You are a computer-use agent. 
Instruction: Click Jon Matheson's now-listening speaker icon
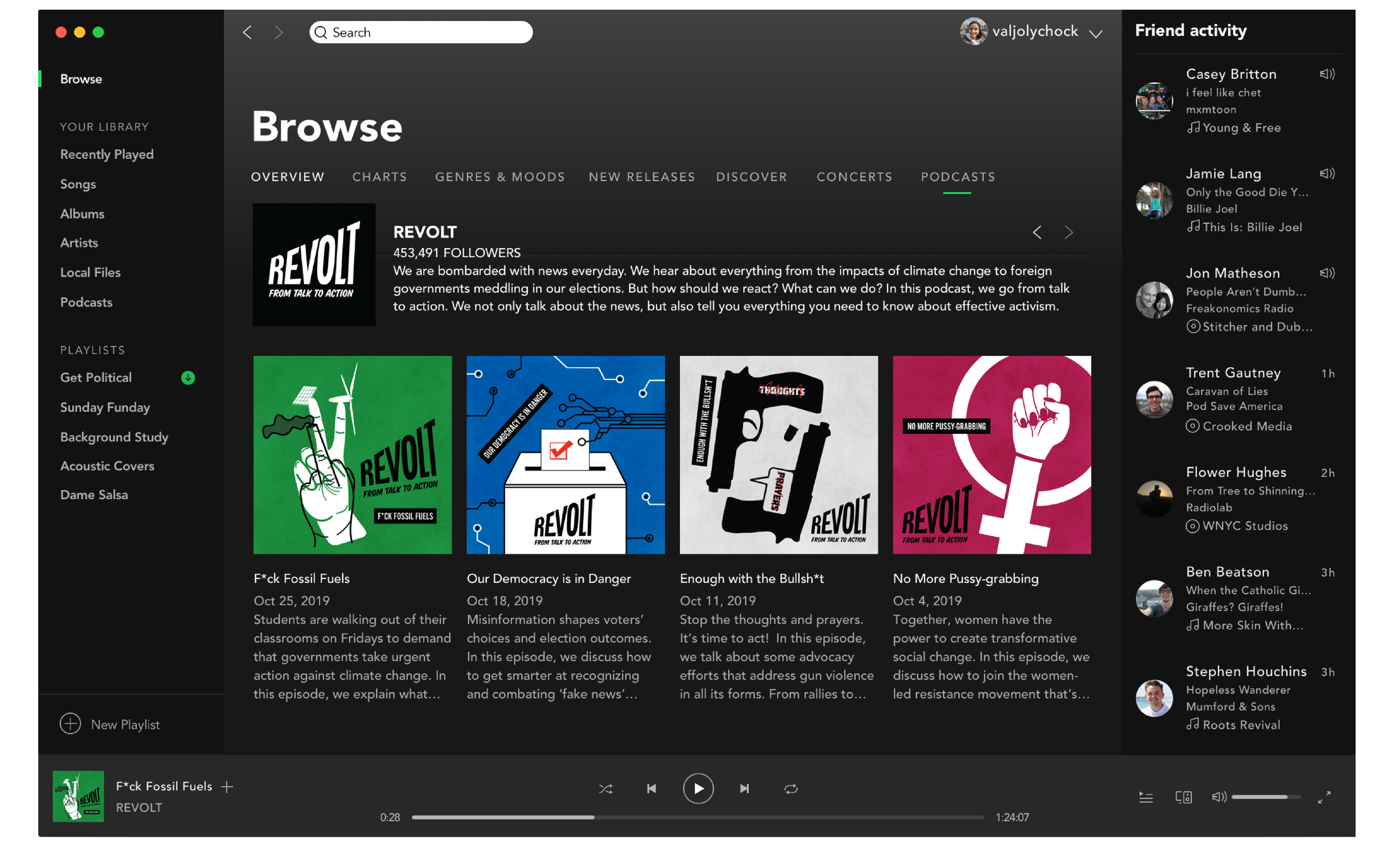coord(1327,273)
